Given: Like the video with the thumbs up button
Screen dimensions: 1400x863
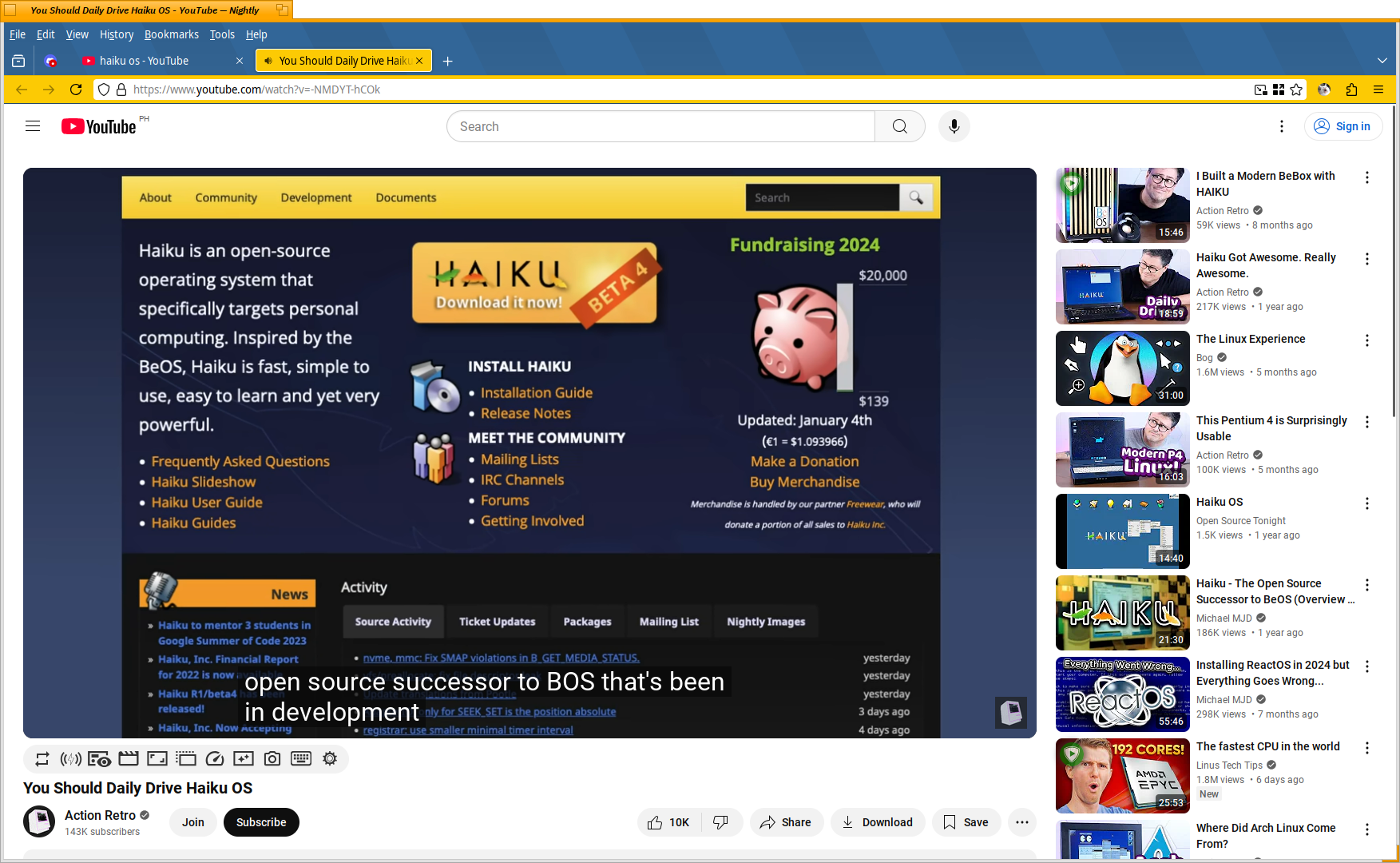Looking at the screenshot, I should [x=669, y=822].
